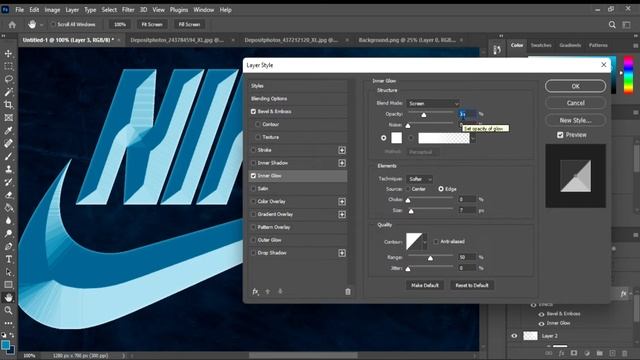Open the Contour picker dropdown arrow

coord(425,242)
